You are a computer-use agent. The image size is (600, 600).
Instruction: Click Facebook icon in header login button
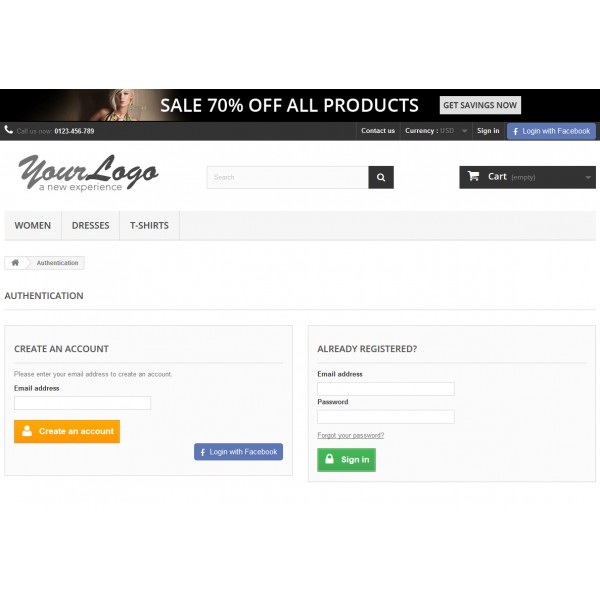(515, 131)
